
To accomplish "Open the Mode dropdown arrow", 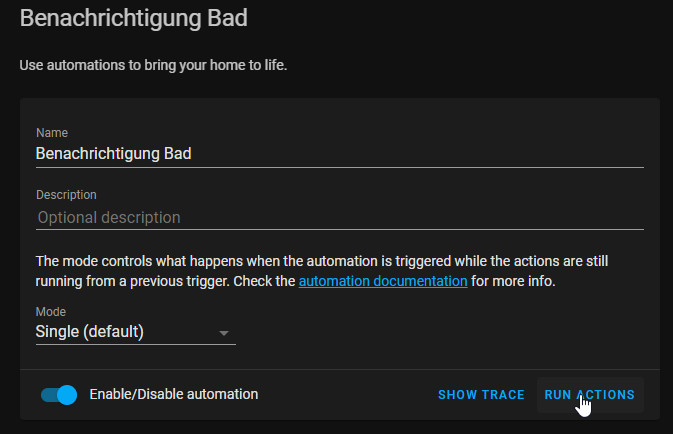I will (224, 332).
